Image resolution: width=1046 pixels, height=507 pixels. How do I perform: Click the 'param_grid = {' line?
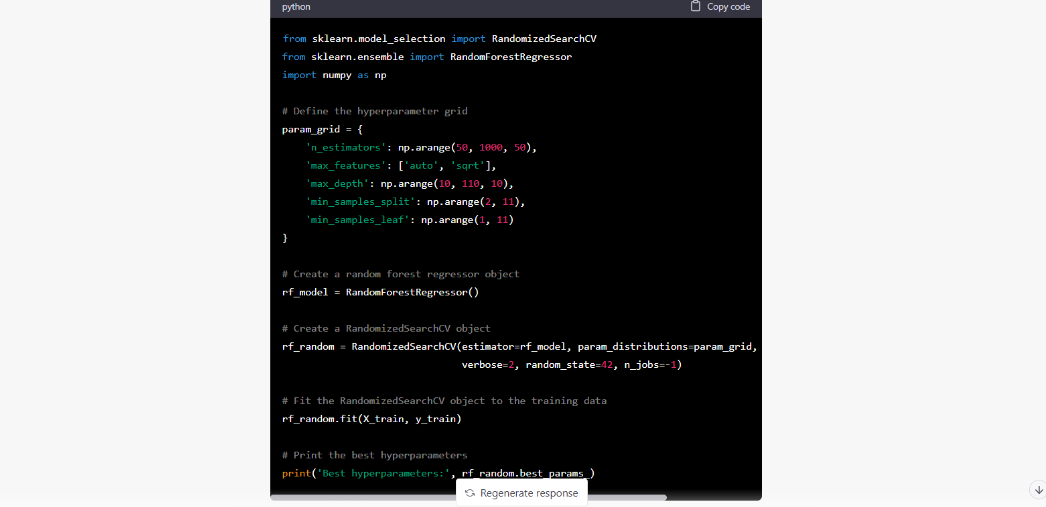(322, 129)
